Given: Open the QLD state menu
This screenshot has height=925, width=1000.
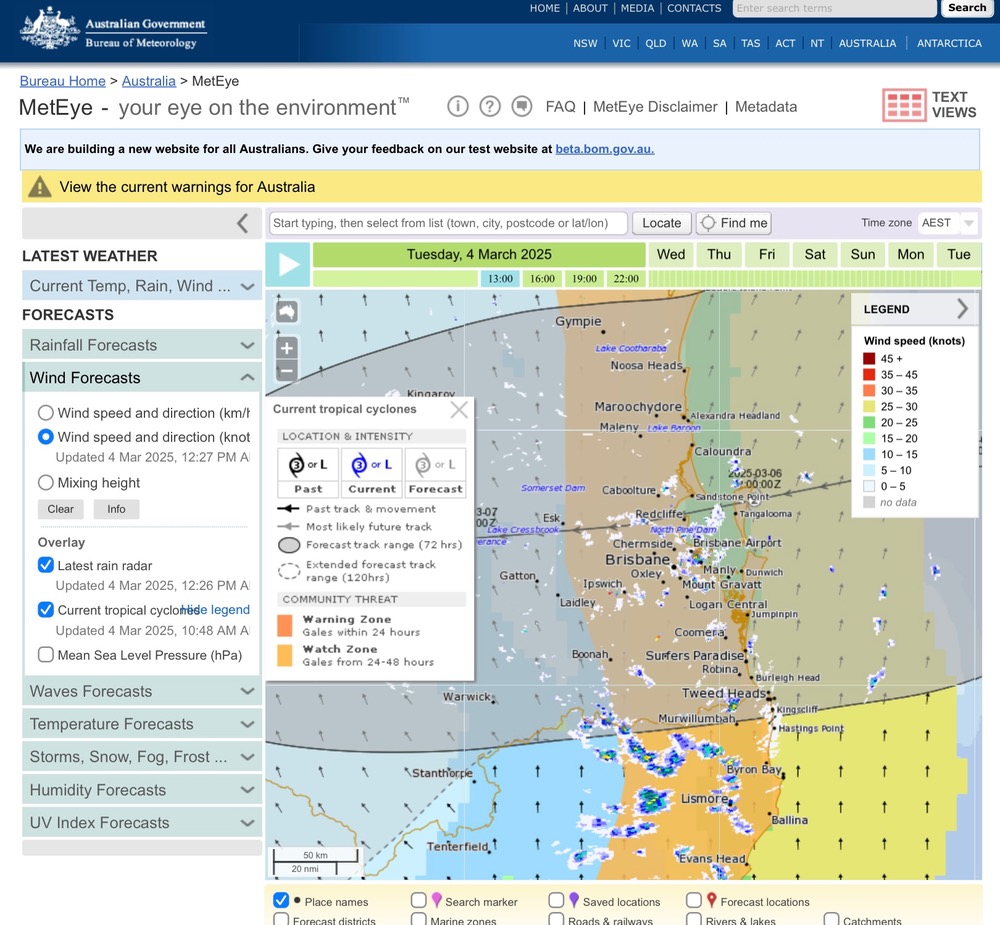Looking at the screenshot, I should (x=656, y=43).
